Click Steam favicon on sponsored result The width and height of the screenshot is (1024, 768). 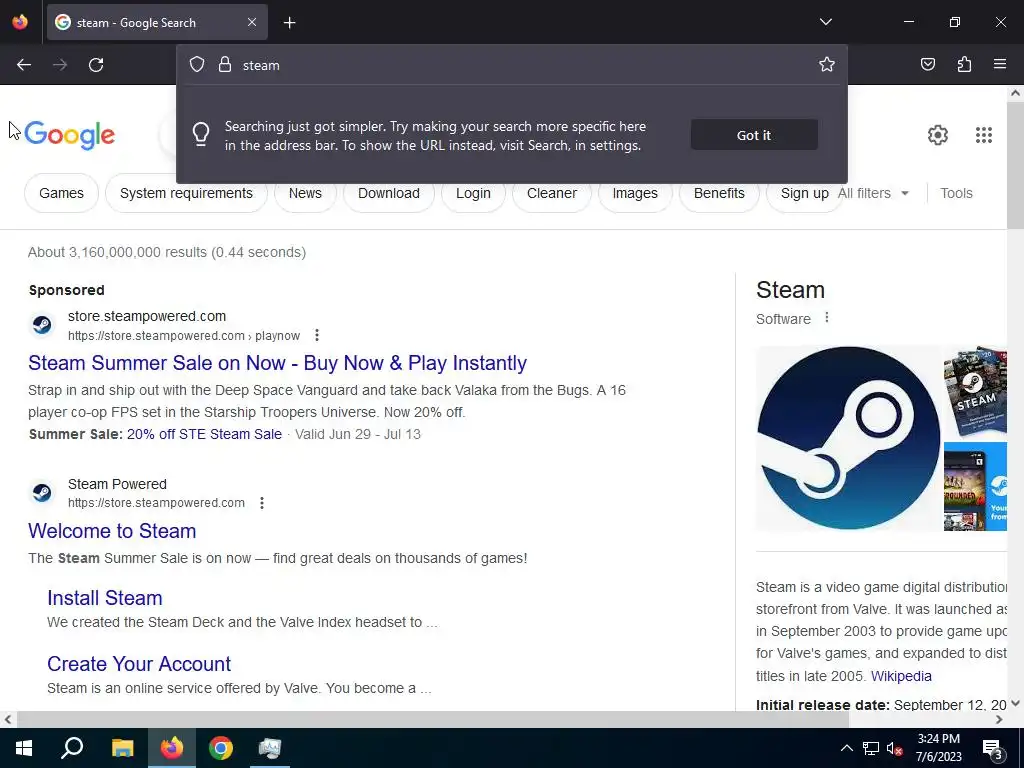(x=42, y=325)
